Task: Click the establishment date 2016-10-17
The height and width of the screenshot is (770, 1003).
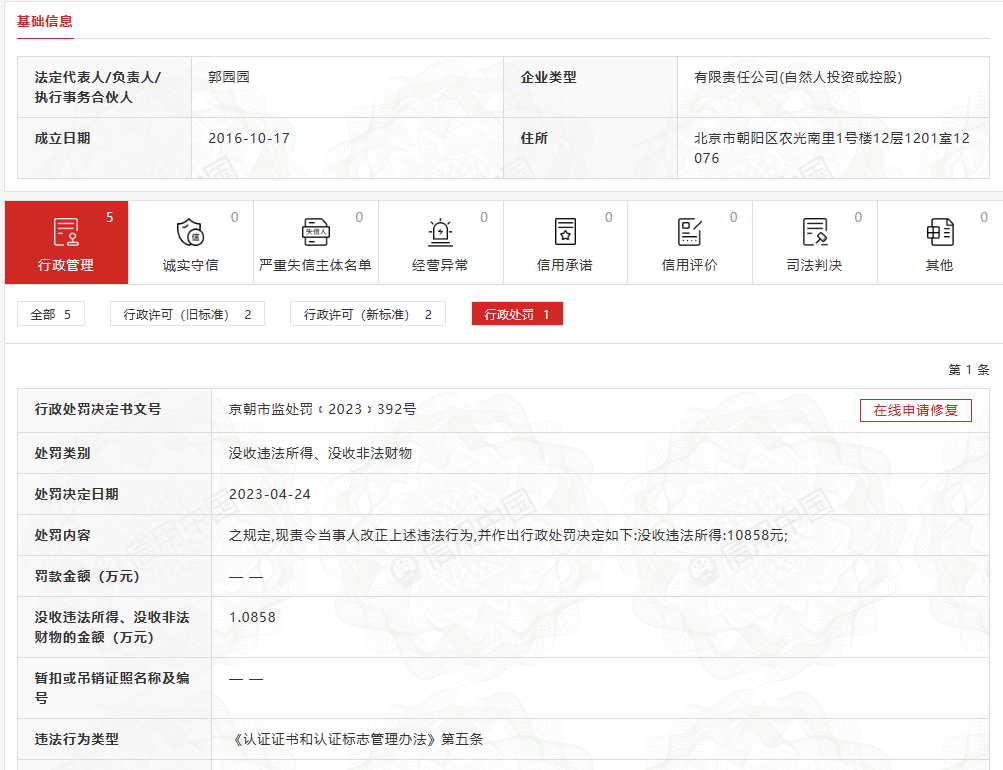Action: pos(249,138)
